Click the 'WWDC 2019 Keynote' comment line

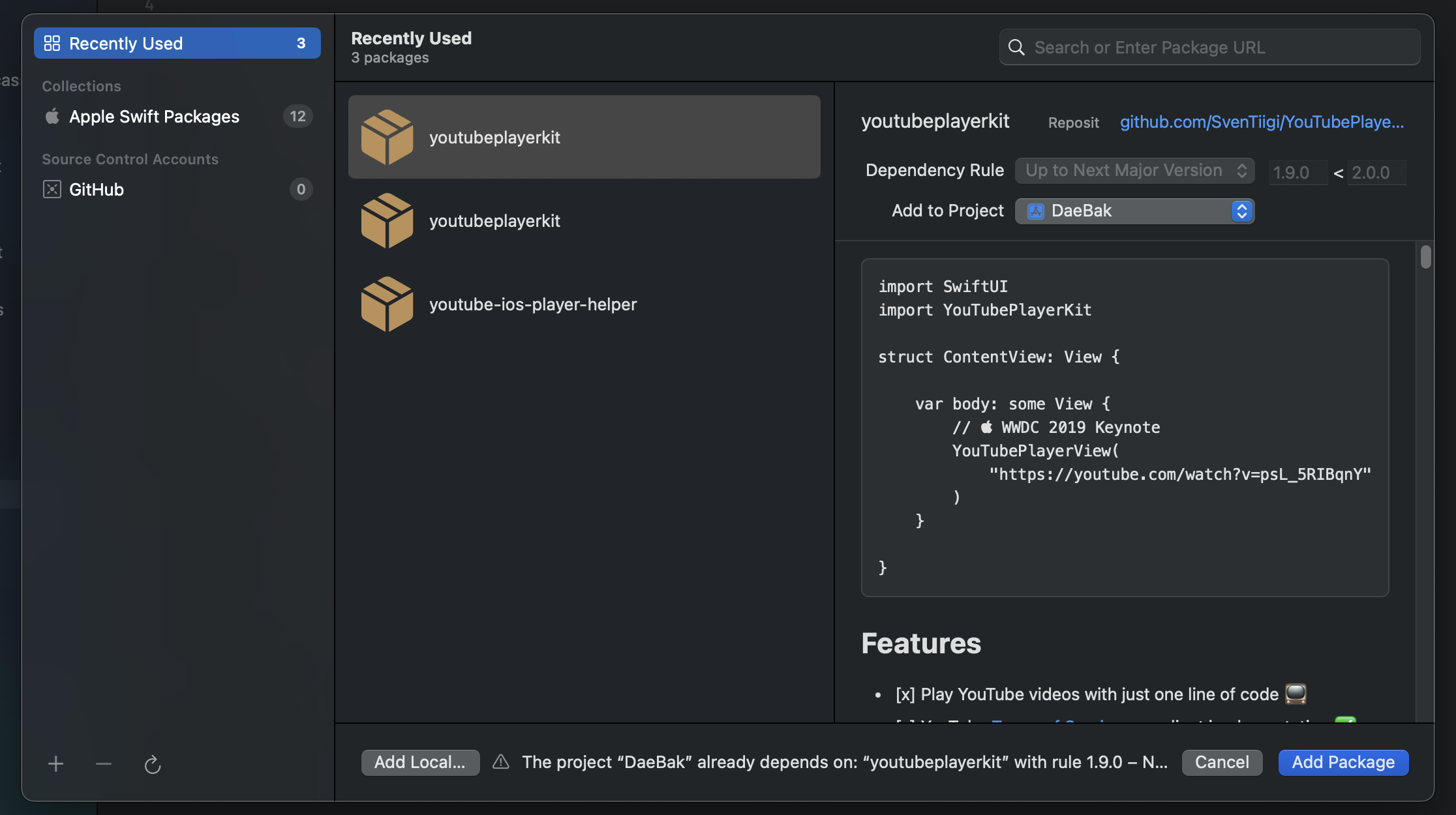[x=1056, y=427]
